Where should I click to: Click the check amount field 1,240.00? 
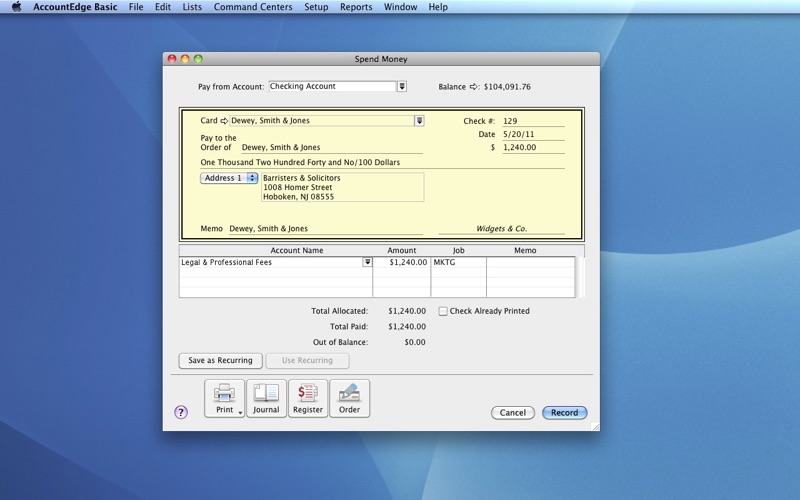click(x=533, y=148)
